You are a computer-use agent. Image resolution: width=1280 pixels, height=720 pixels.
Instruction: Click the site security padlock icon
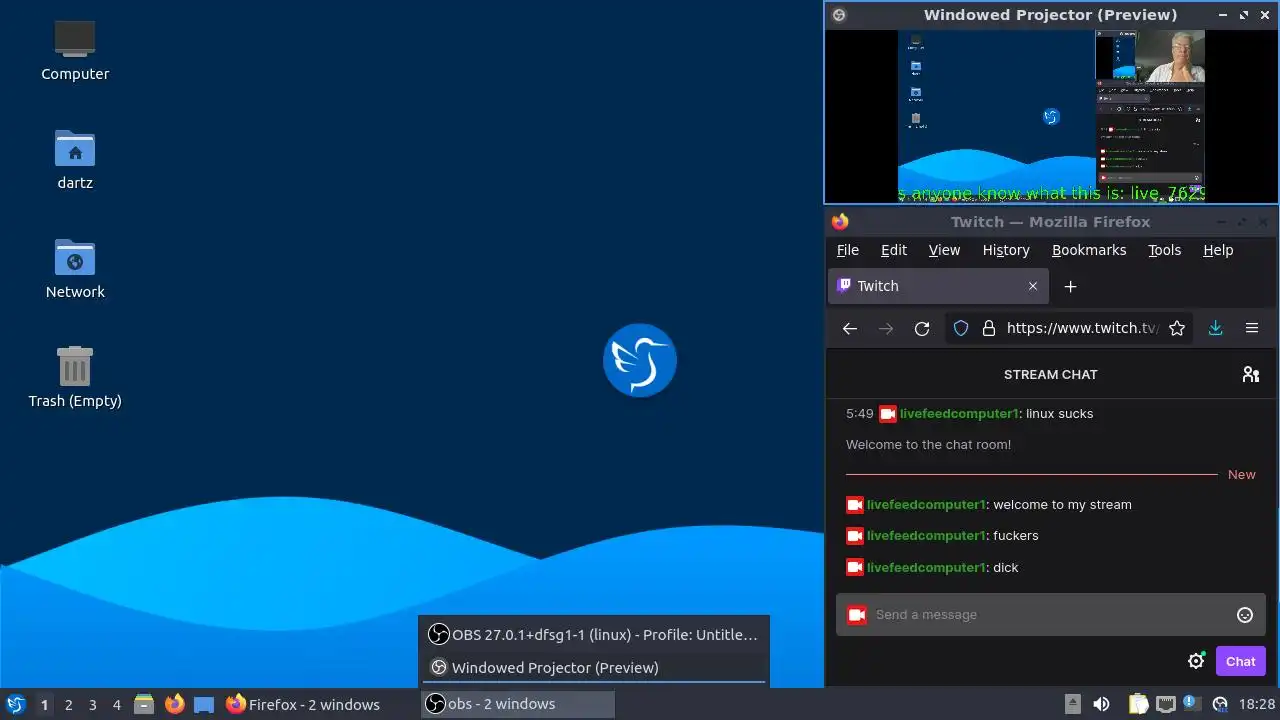coord(989,328)
